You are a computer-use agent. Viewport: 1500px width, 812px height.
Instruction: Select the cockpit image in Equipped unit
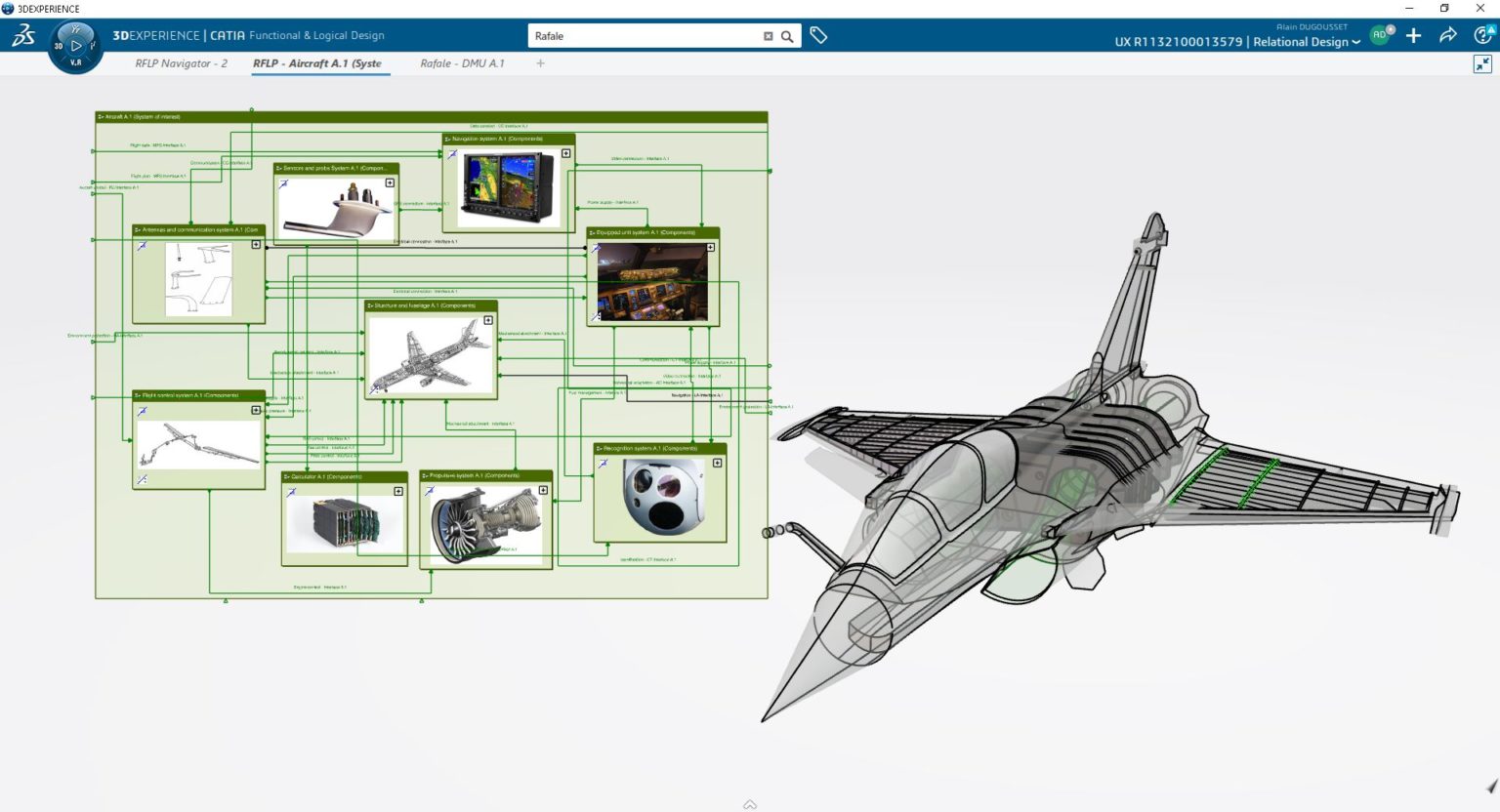point(652,281)
